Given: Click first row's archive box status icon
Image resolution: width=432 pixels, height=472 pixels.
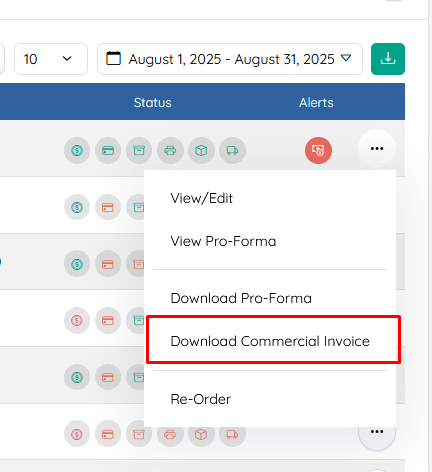Looking at the screenshot, I should click(x=139, y=150).
